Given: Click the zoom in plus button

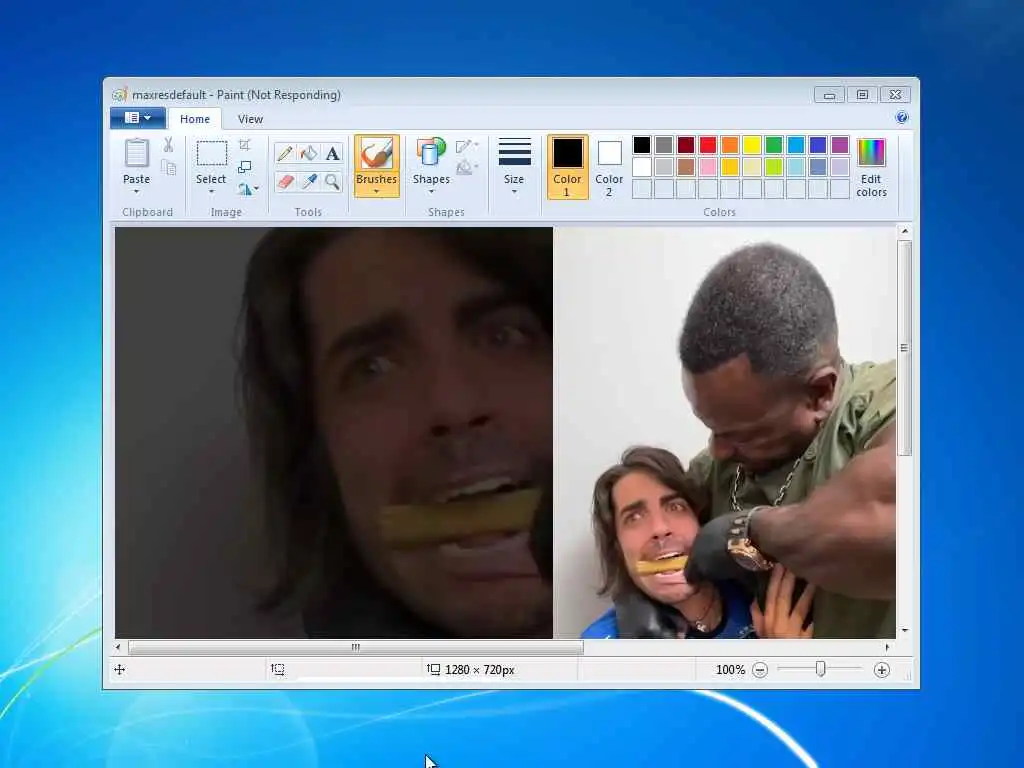Looking at the screenshot, I should (x=882, y=670).
